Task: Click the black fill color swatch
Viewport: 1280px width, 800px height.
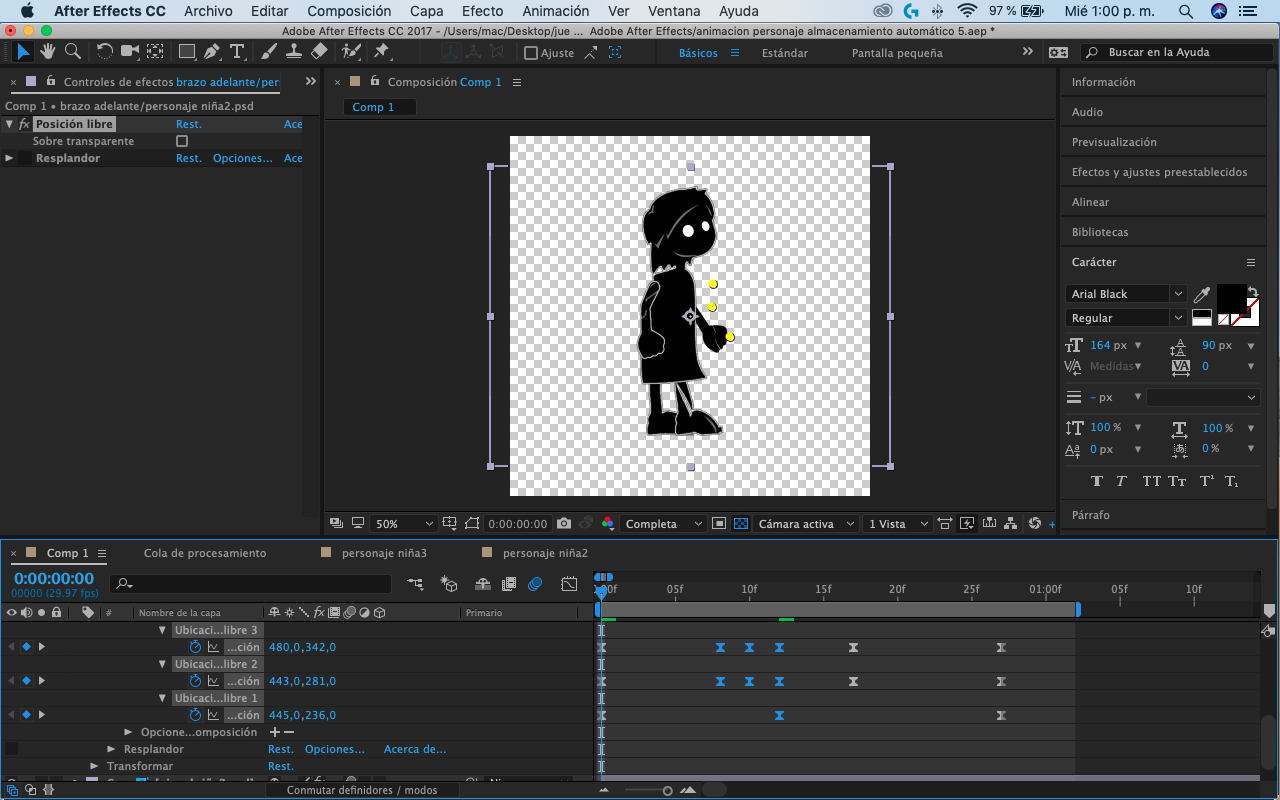Action: click(1230, 298)
